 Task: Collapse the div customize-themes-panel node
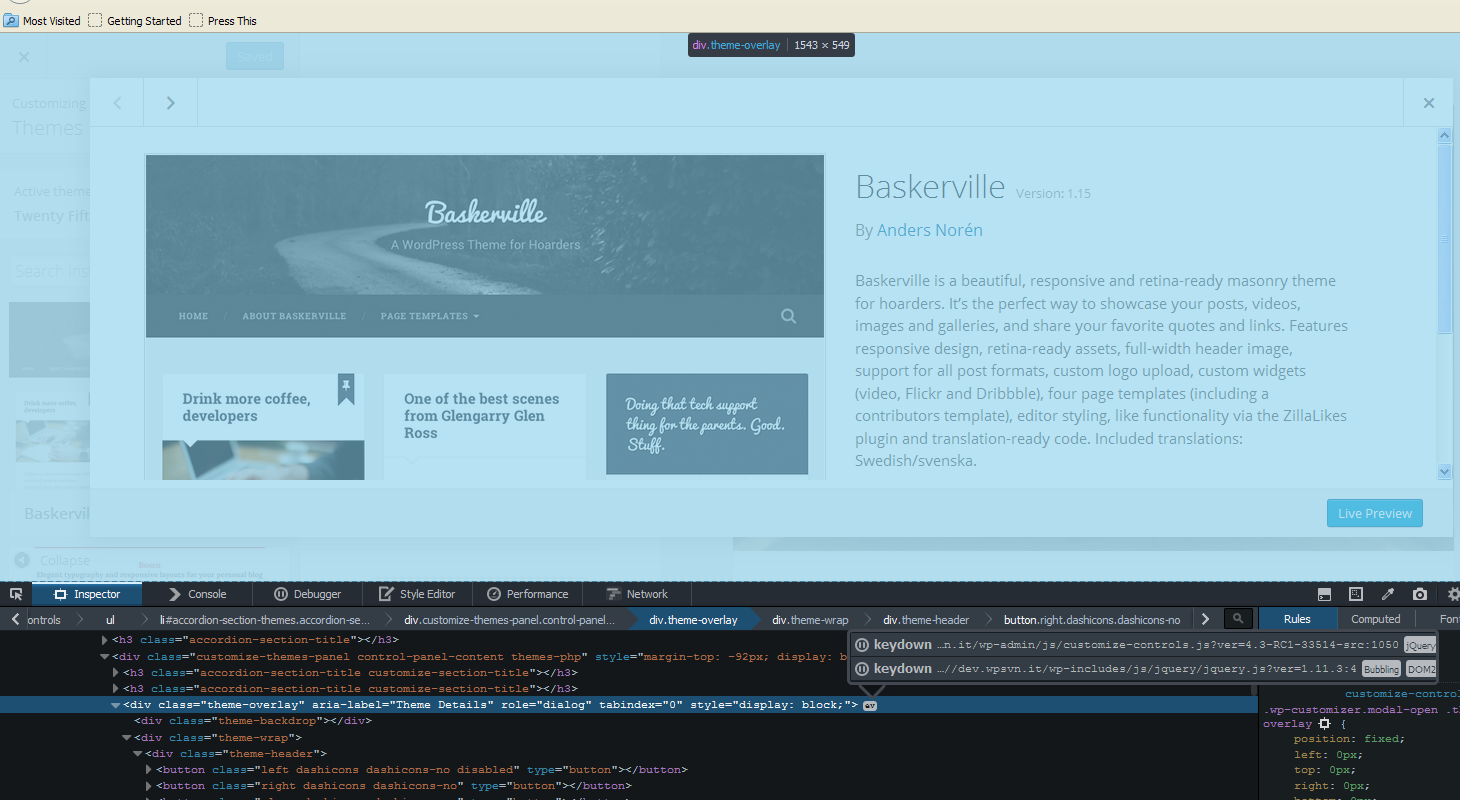tap(105, 656)
